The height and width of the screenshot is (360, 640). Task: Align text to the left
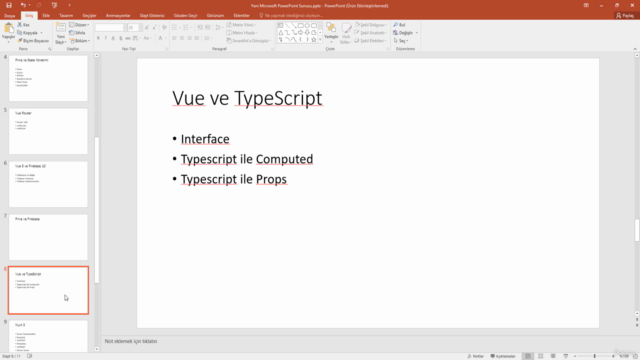click(174, 38)
